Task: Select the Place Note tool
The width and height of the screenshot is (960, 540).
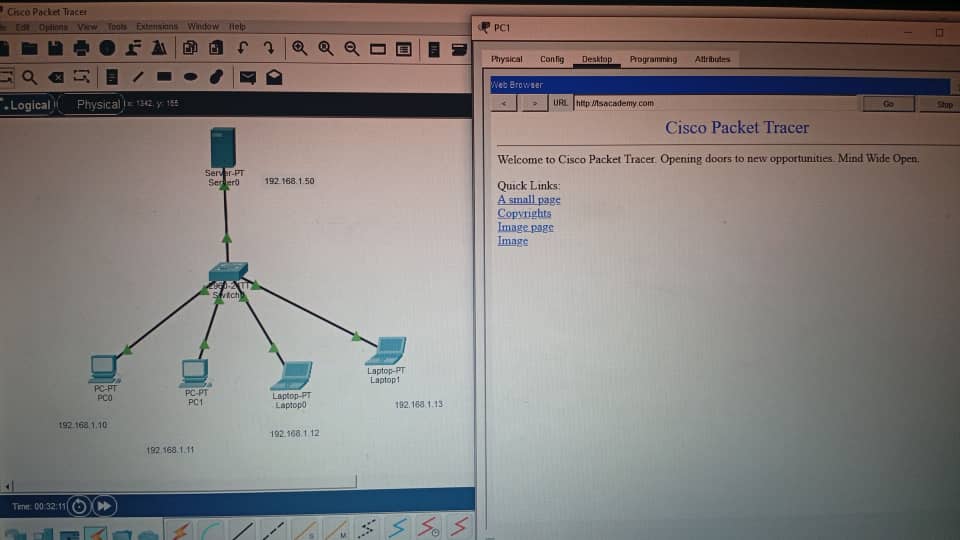Action: pyautogui.click(x=111, y=77)
